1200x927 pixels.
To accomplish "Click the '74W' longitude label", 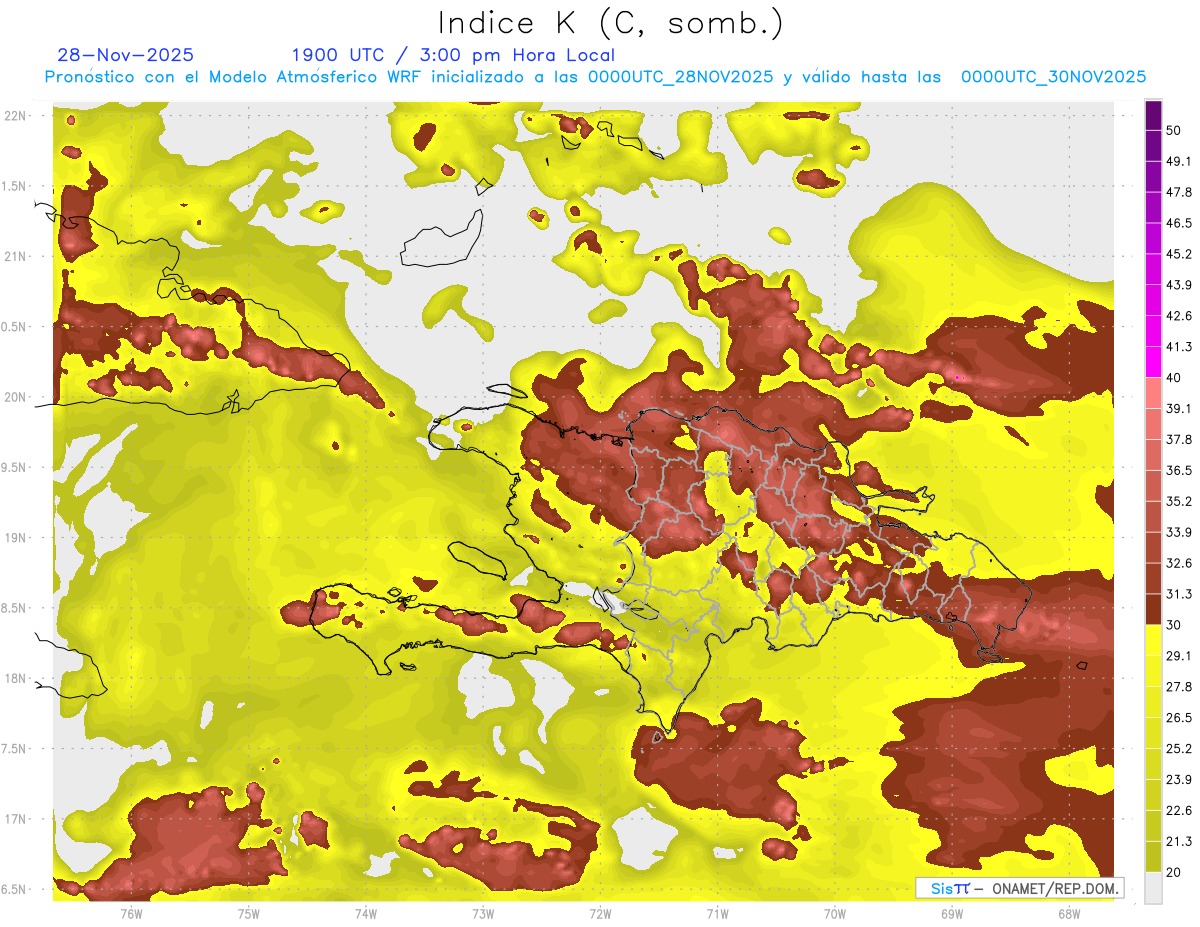I will [365, 913].
